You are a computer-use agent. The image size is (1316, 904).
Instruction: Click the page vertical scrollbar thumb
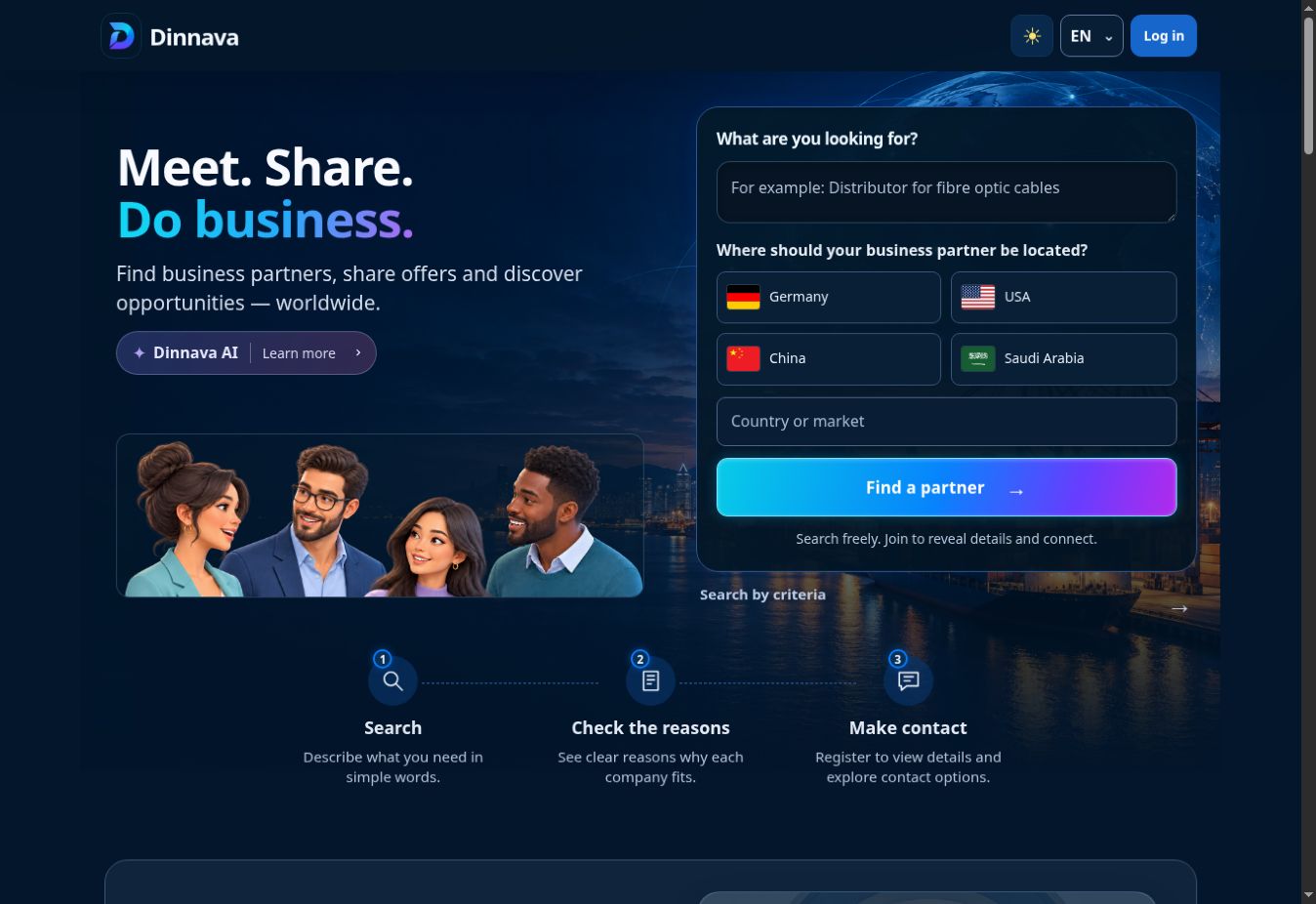pos(1308,85)
